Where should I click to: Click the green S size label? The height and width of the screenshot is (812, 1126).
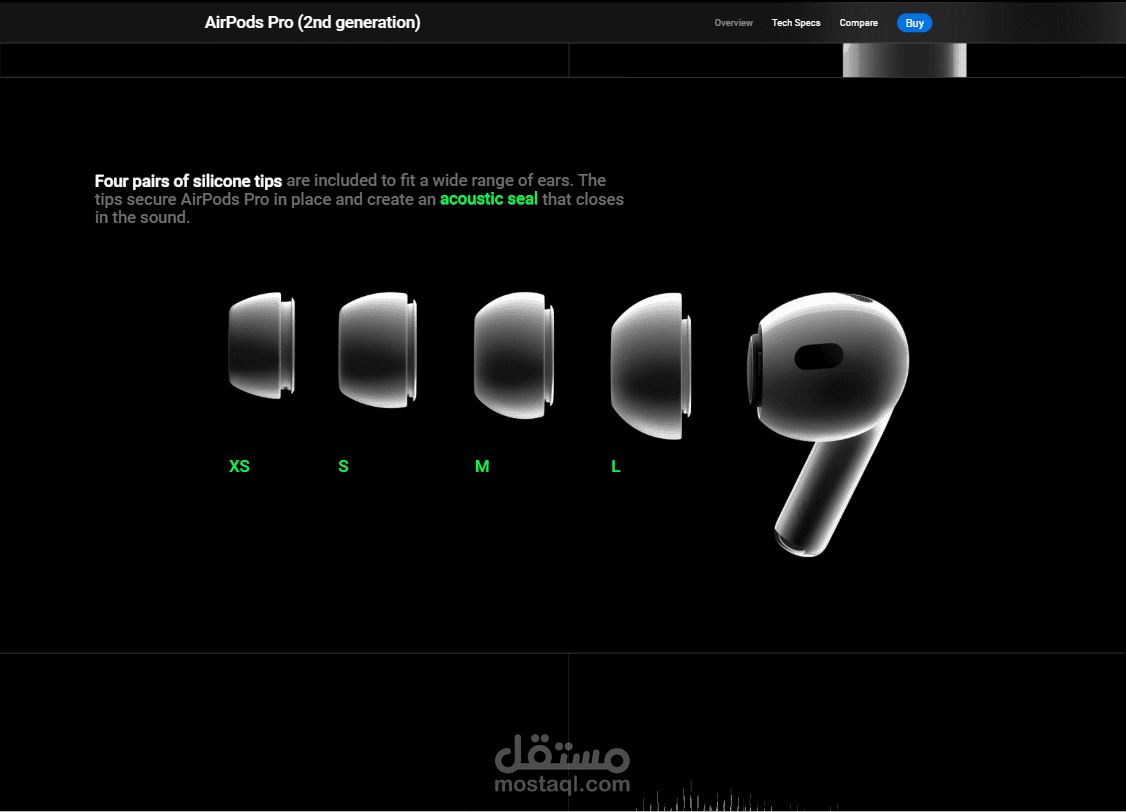343,467
